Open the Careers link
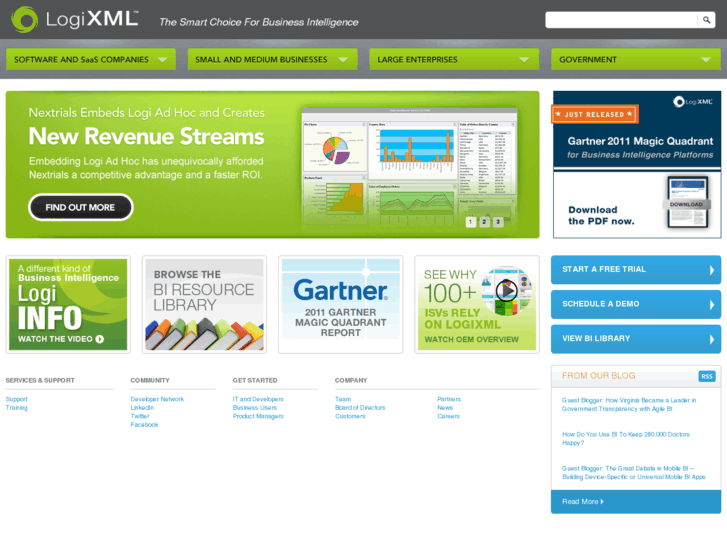727x545 pixels. click(448, 416)
